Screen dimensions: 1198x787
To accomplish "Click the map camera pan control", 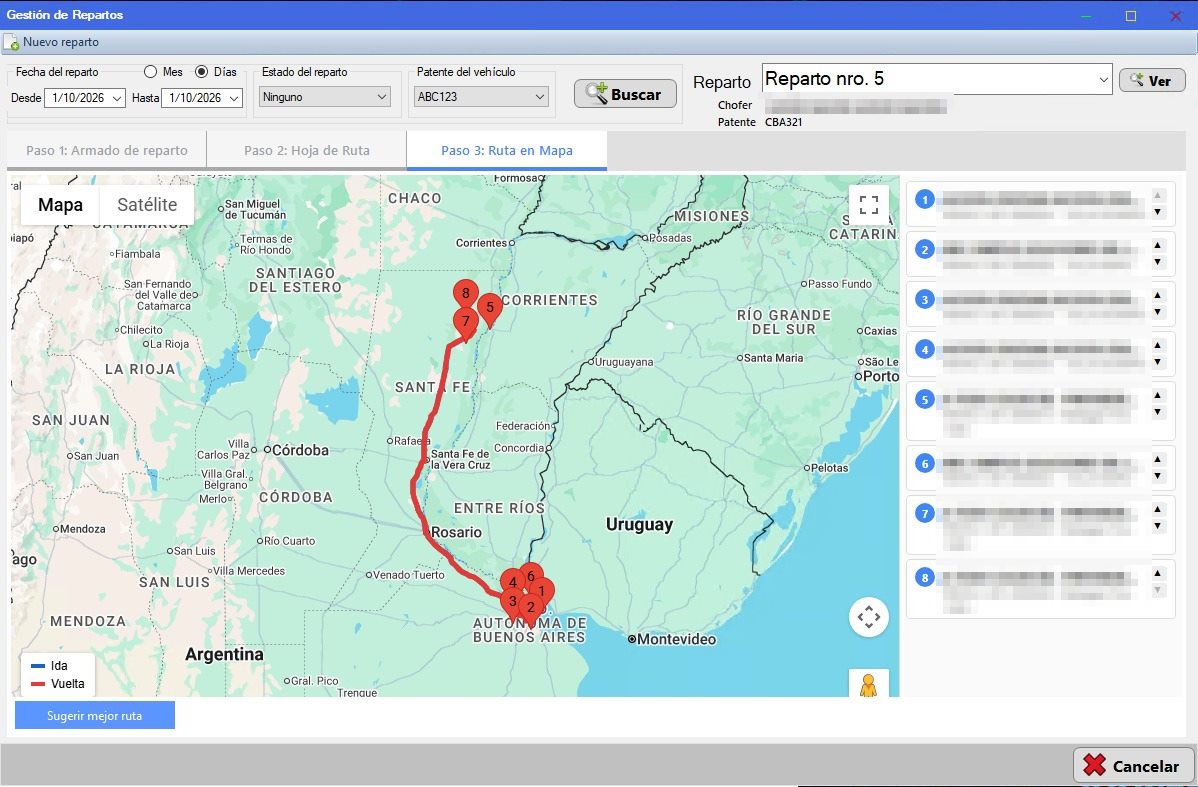I will click(869, 617).
